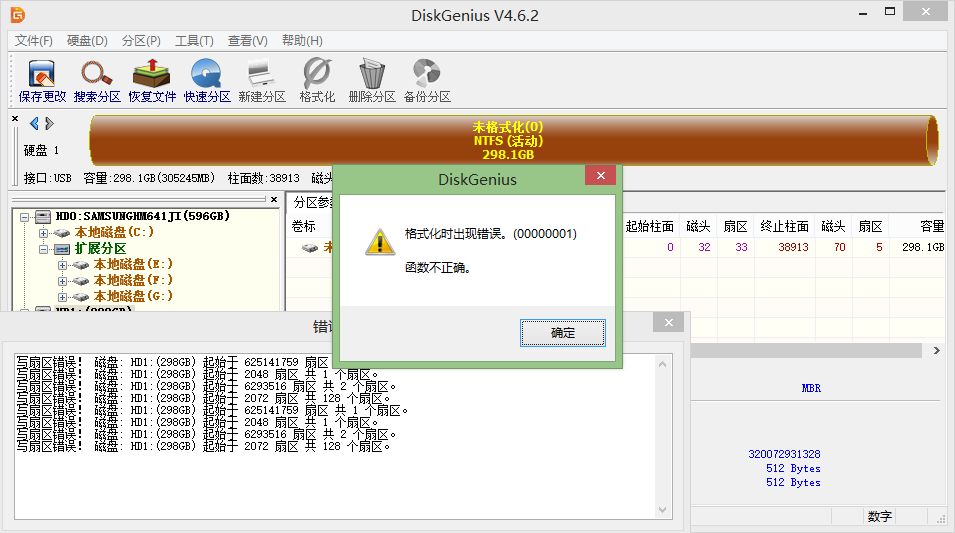Viewport: 955px width, 533px height.
Task: Open the 工具(T) menu
Action: coord(194,41)
